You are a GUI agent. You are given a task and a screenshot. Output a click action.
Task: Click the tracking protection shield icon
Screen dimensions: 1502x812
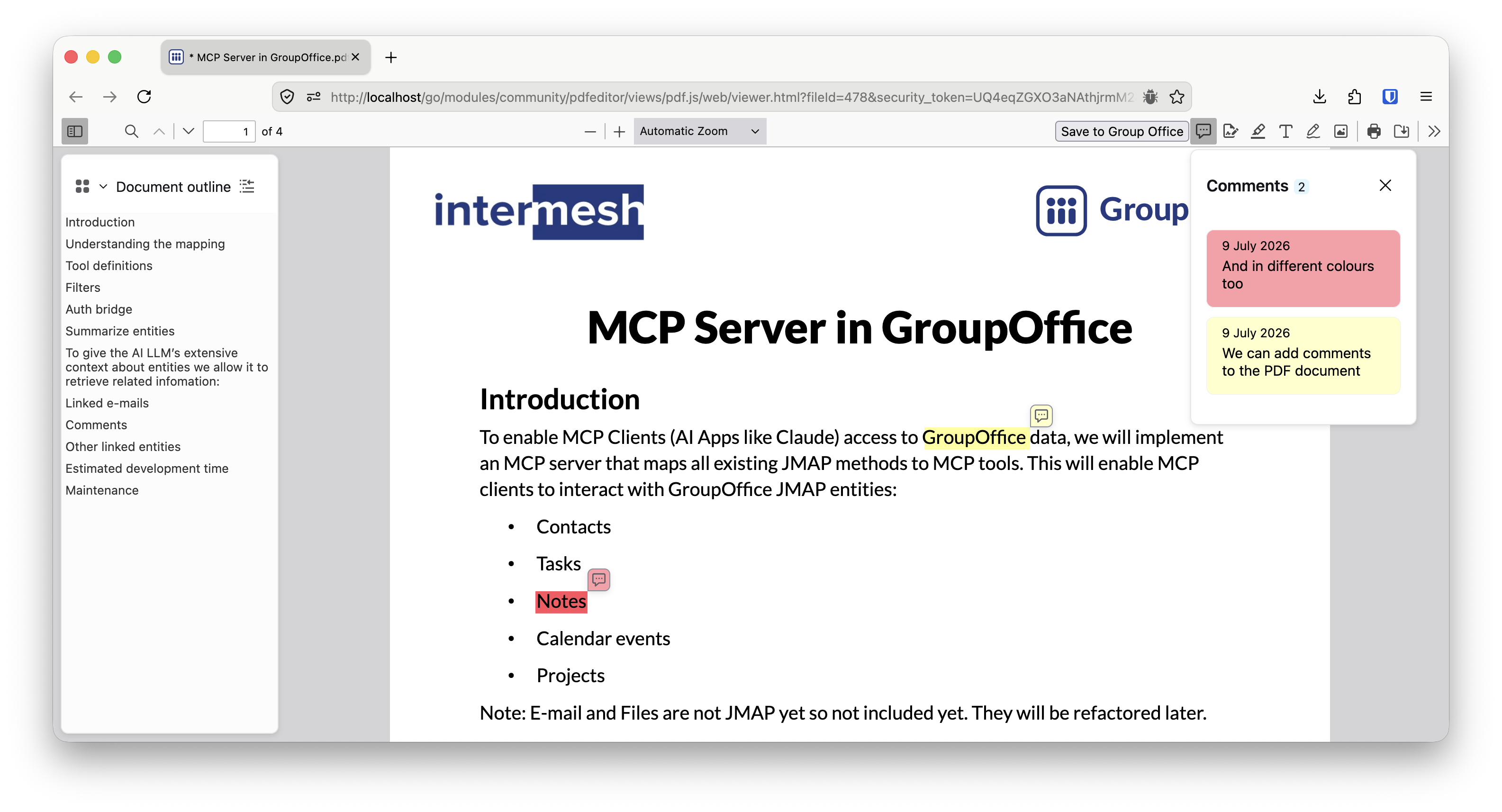pos(287,97)
